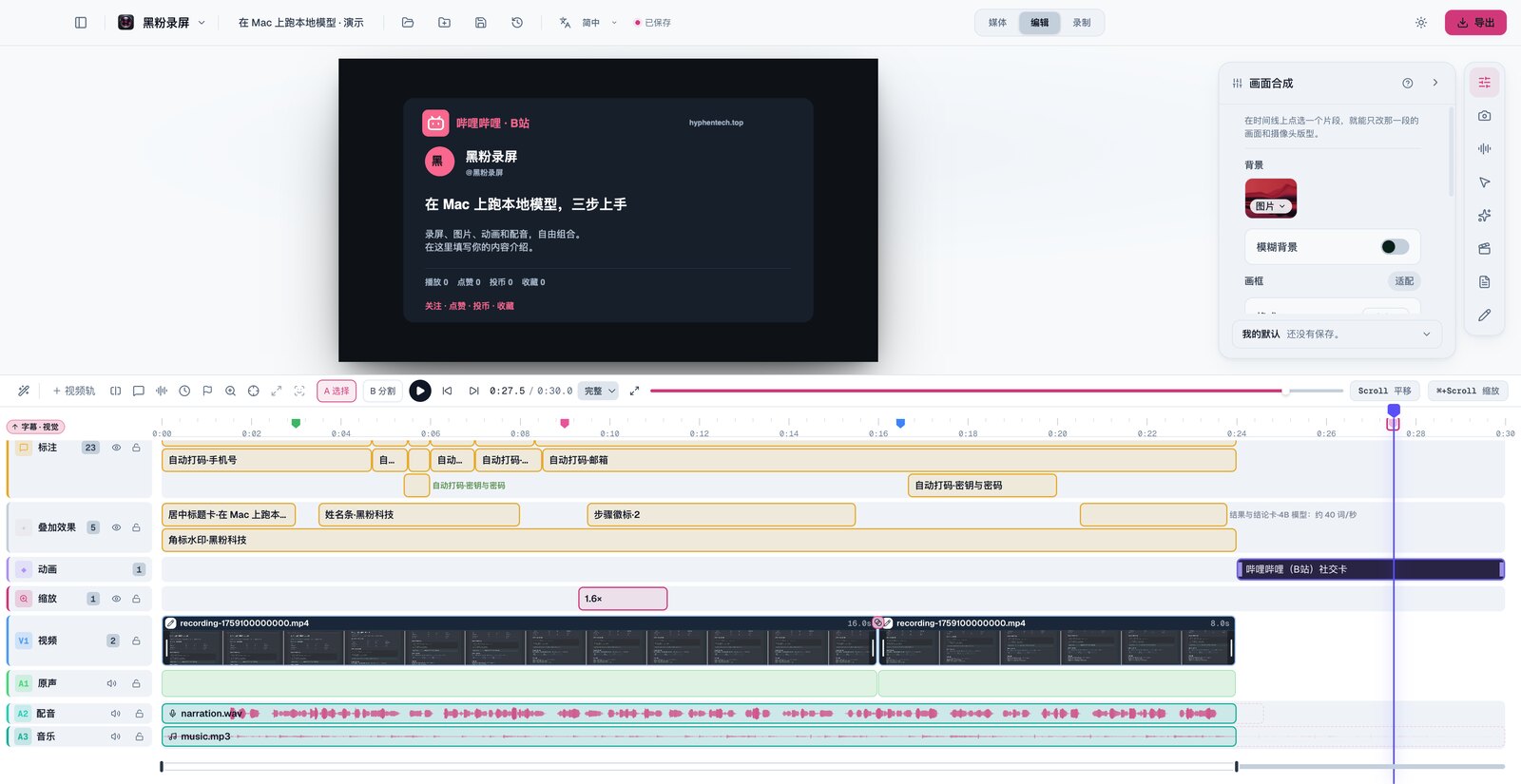1521x784 pixels.
Task: Switch to the 录制 tab
Action: tap(1082, 23)
